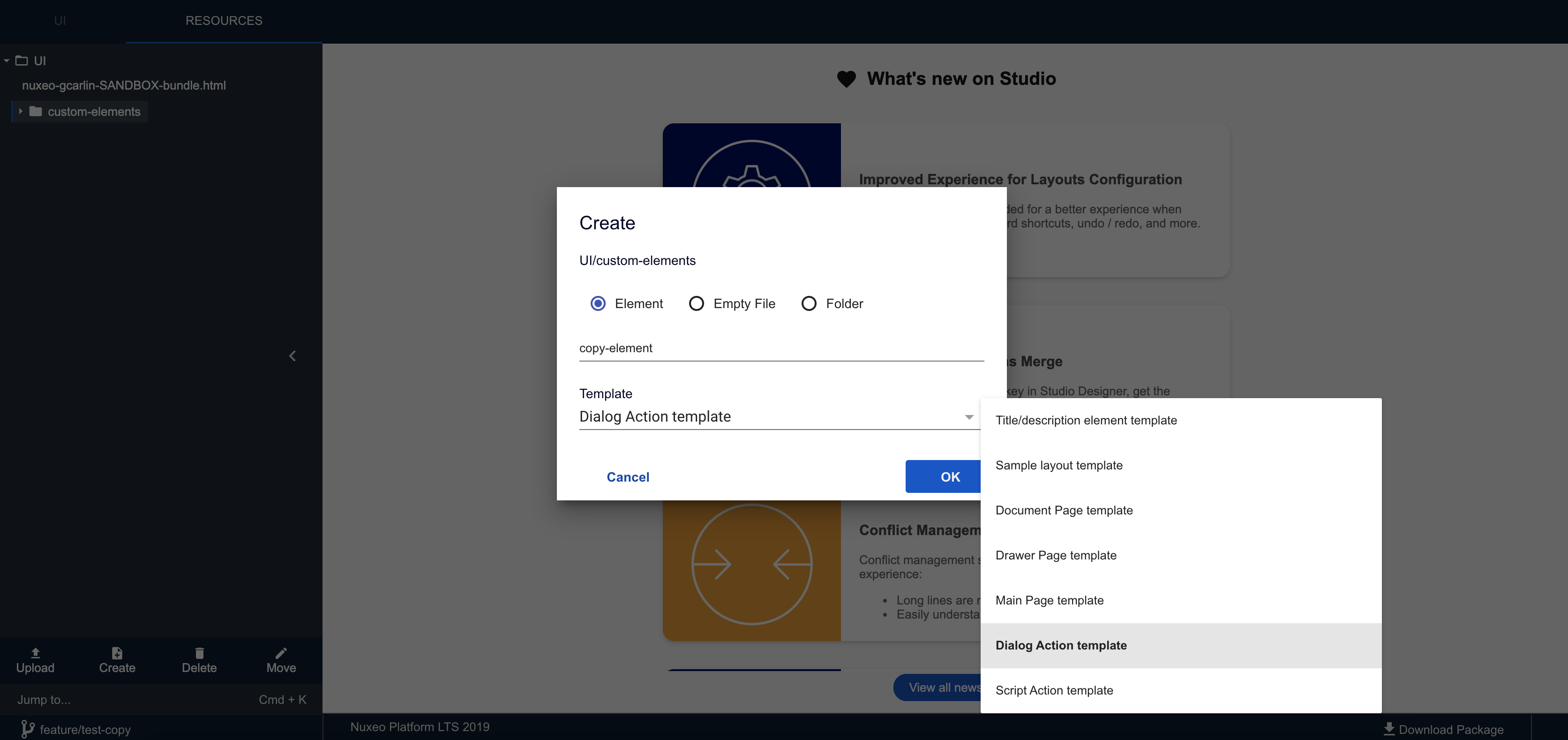This screenshot has height=740, width=1568.
Task: Click the copy-element input field
Action: [781, 348]
